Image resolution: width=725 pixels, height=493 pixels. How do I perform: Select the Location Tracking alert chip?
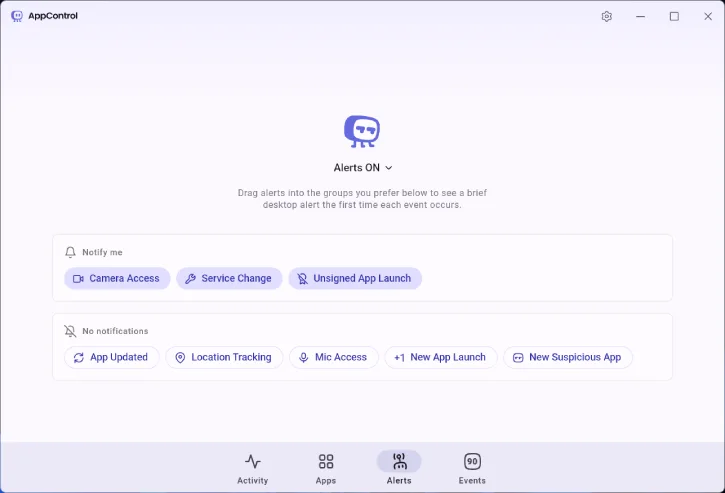point(224,357)
